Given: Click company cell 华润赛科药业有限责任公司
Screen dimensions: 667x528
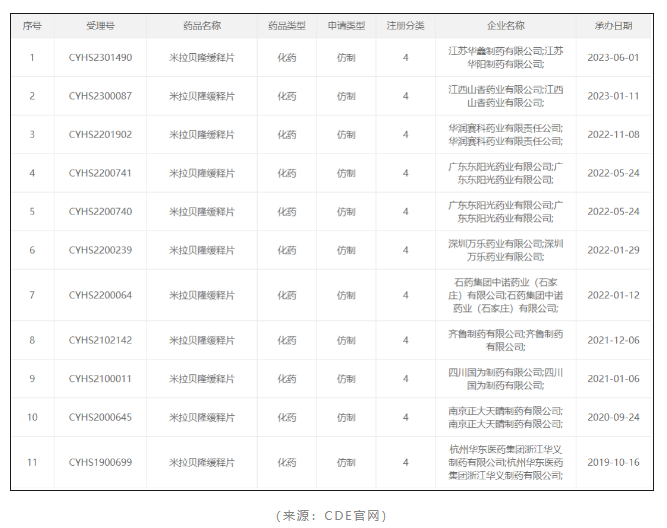Looking at the screenshot, I should coord(506,134).
